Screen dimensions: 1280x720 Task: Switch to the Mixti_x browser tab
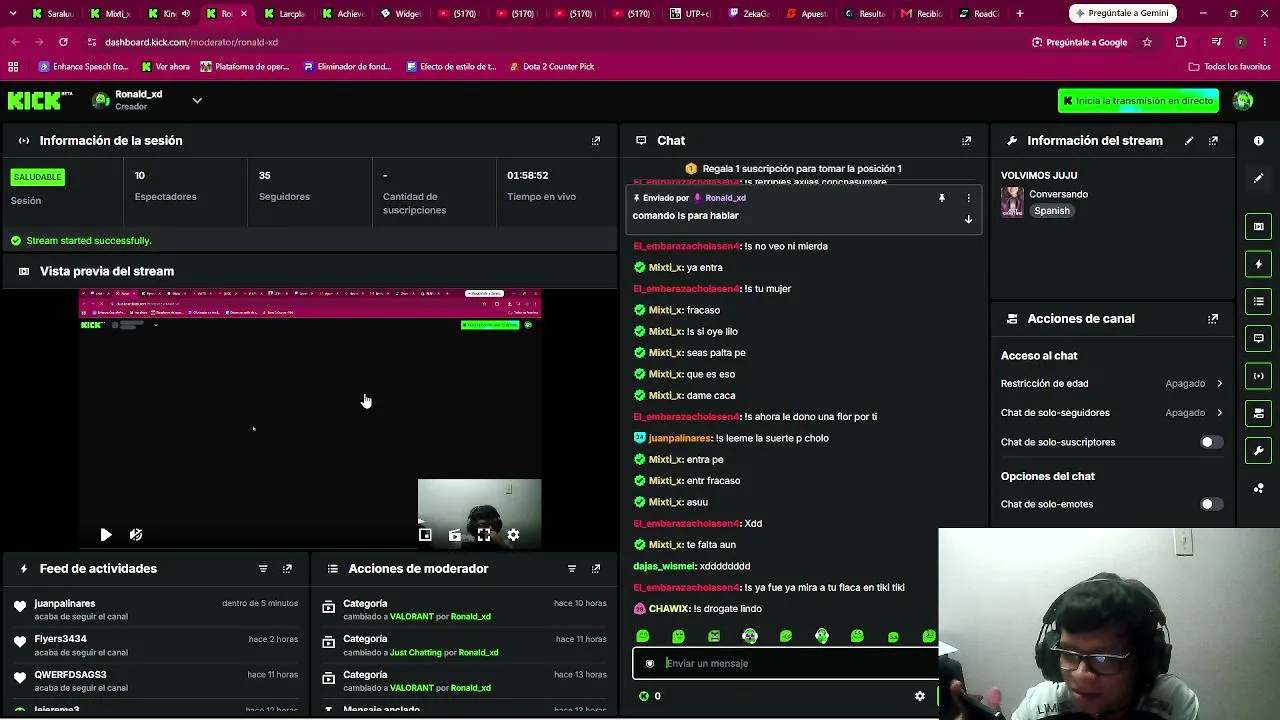[x=111, y=14]
